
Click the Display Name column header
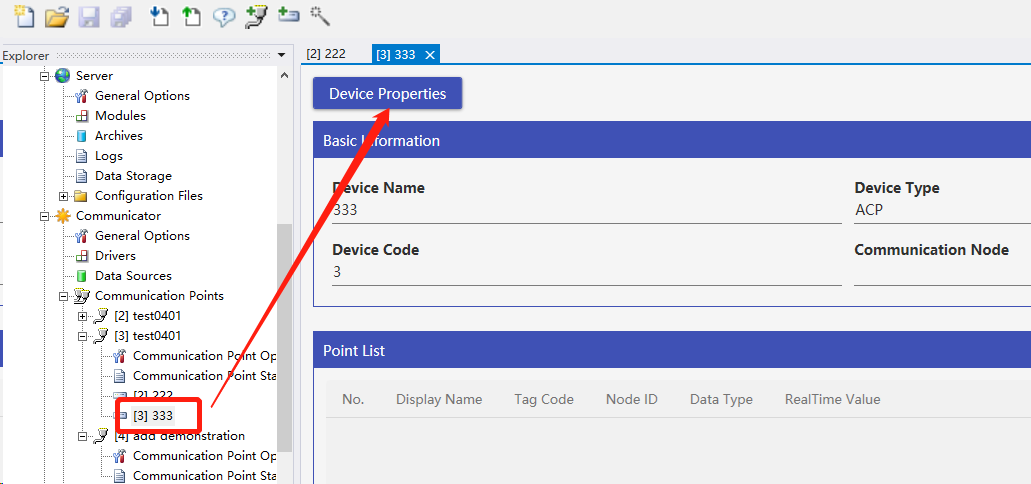(439, 399)
